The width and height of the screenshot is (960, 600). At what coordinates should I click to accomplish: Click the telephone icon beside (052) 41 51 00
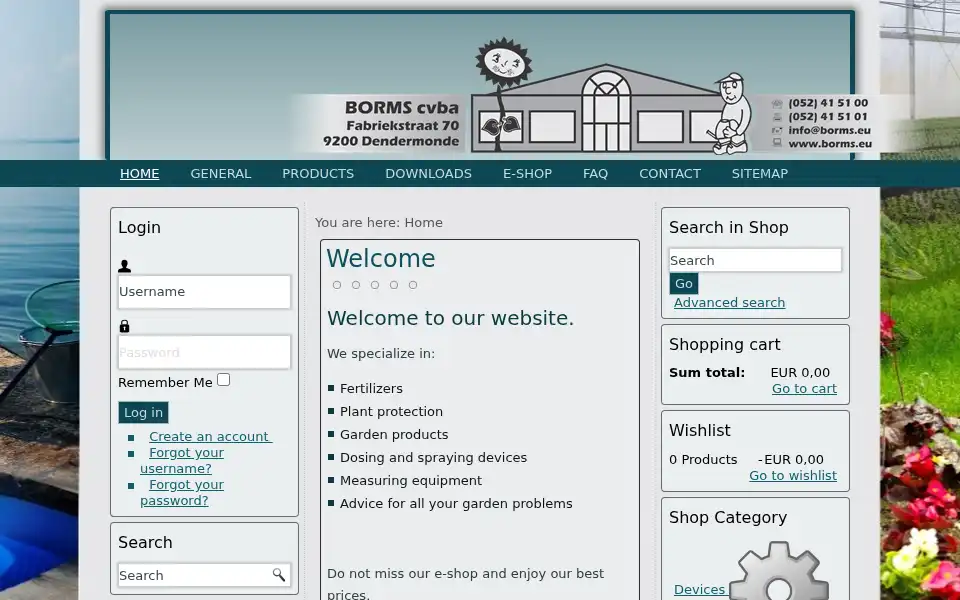tap(777, 103)
